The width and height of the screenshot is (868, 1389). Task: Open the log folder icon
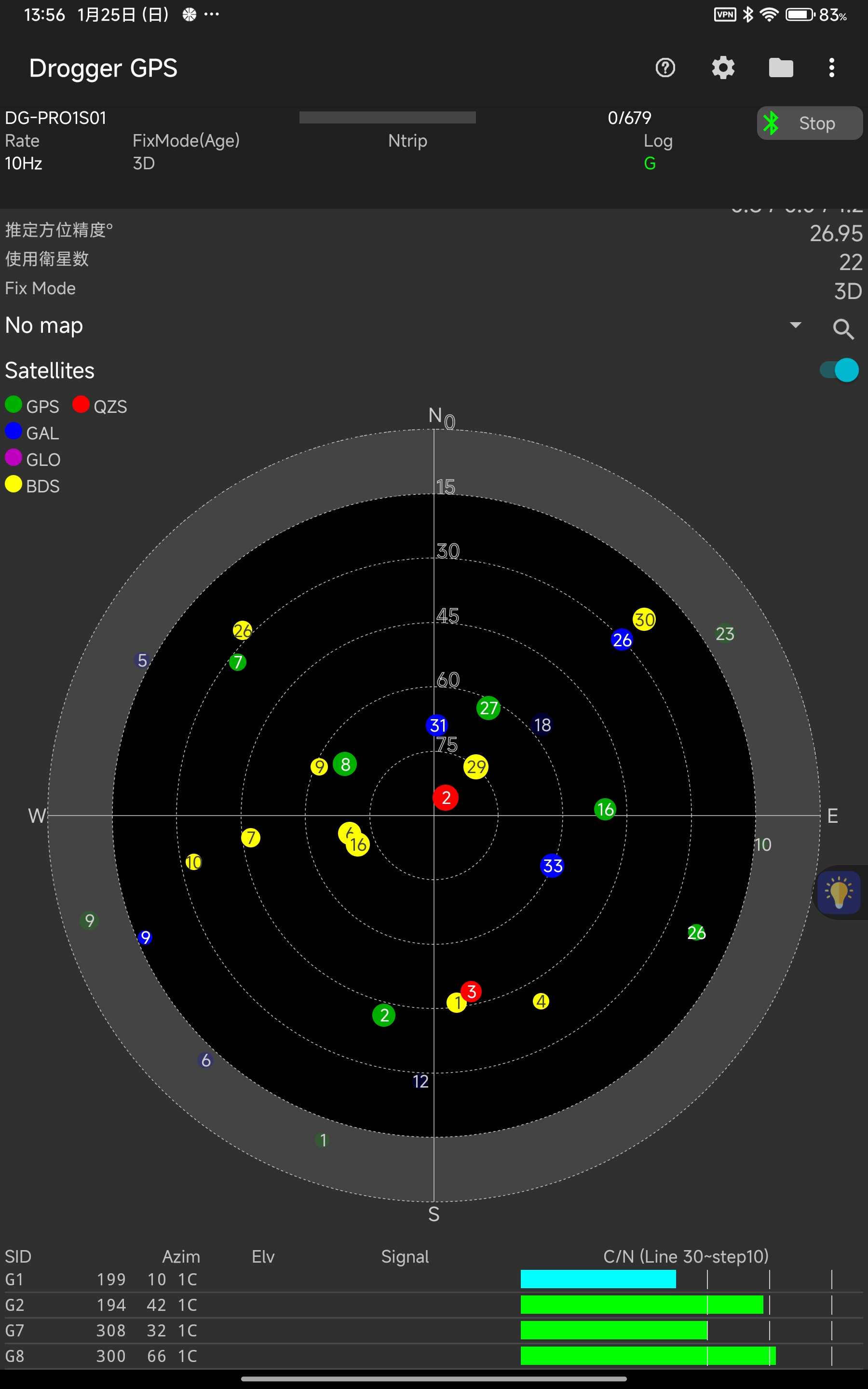click(780, 68)
